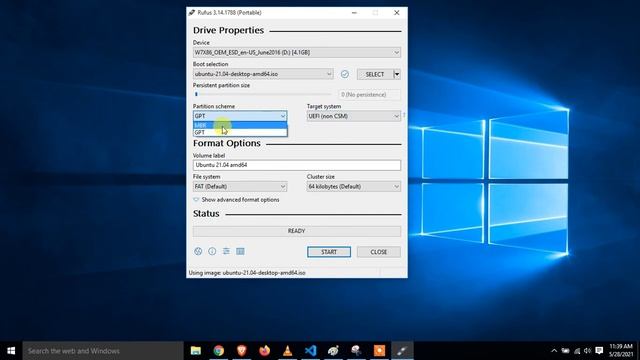Open VLC media player from the taskbar
This screenshot has width=640, height=360.
click(288, 351)
